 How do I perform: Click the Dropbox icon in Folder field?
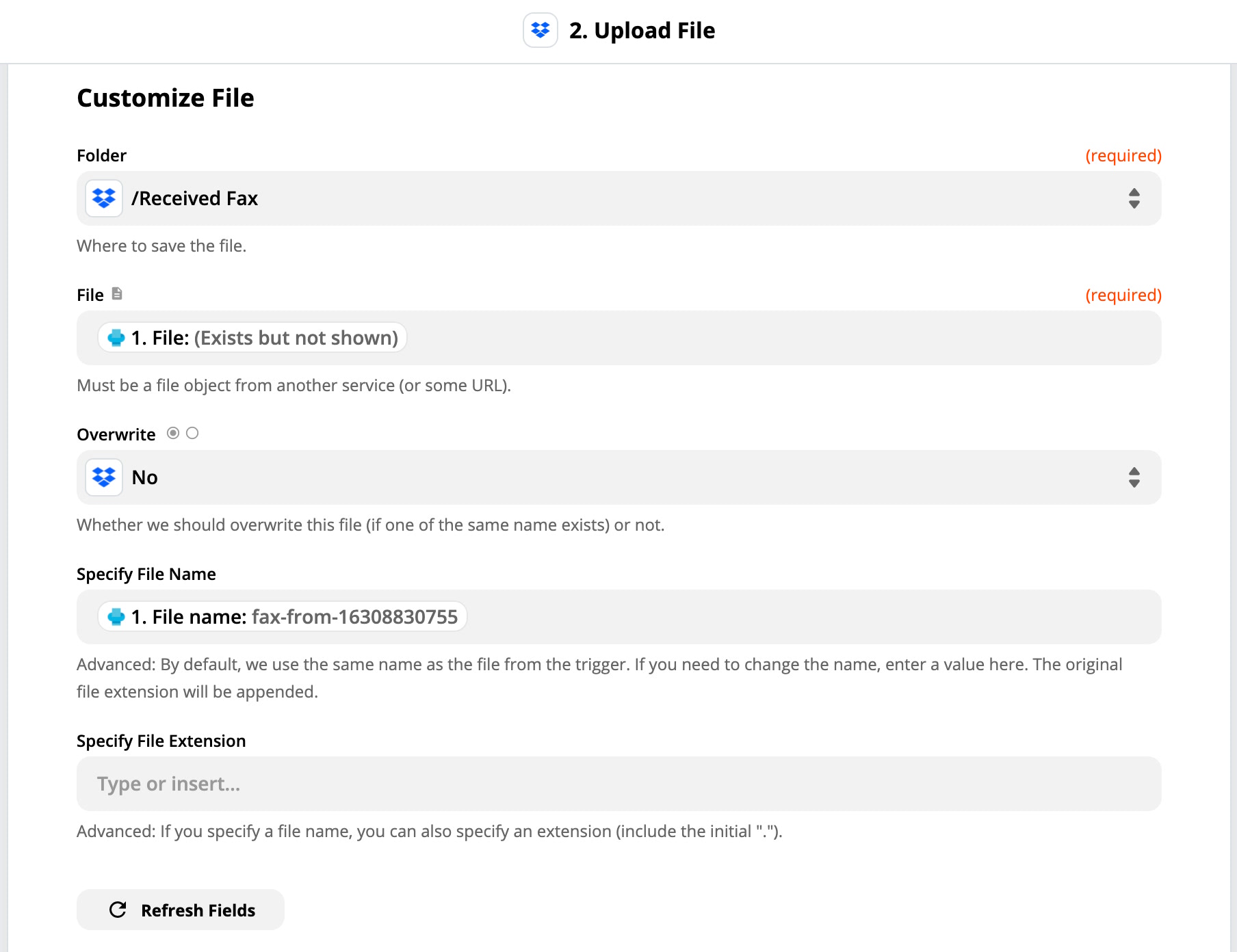[x=104, y=198]
